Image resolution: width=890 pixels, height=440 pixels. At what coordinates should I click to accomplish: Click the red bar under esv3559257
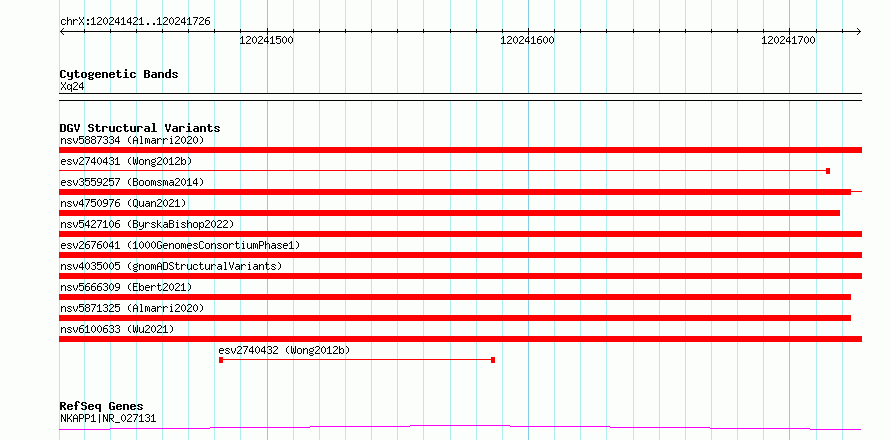[x=455, y=192]
